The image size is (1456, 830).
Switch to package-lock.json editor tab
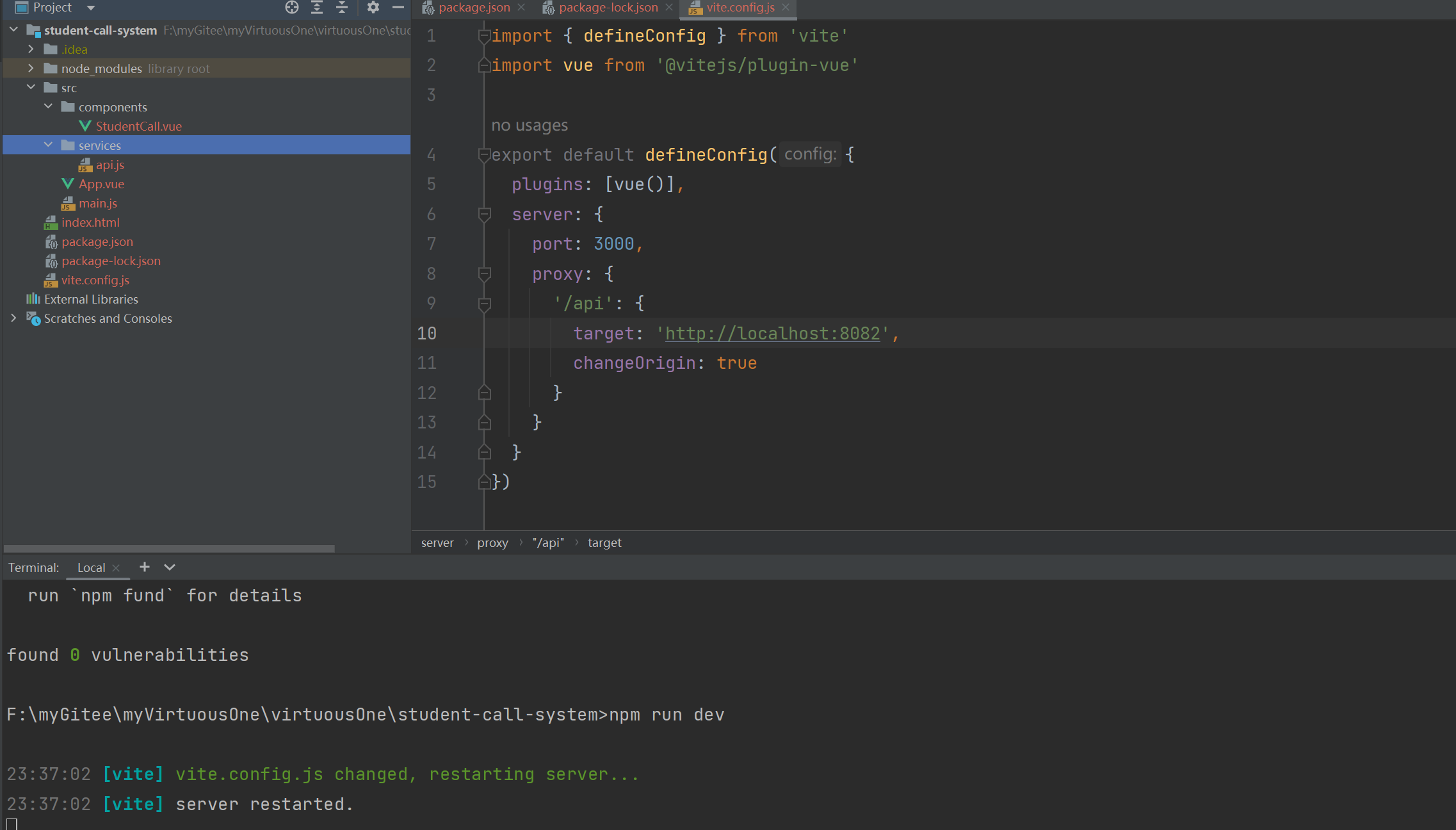point(608,8)
